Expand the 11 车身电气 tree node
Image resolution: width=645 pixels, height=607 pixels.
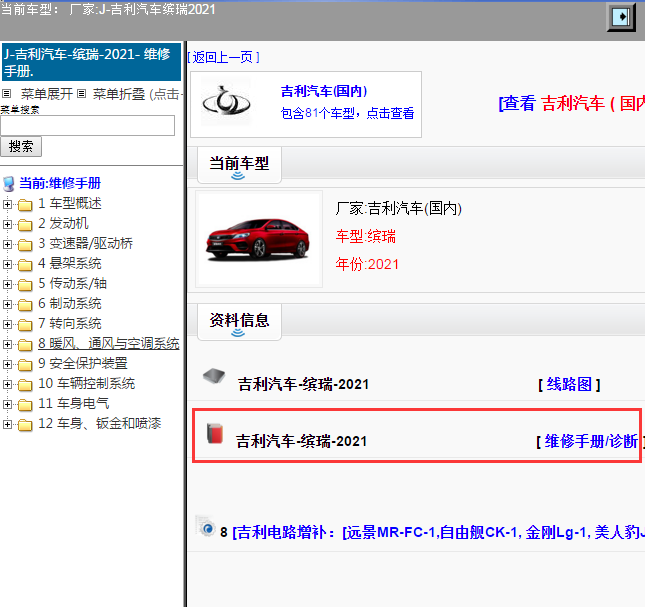tap(7, 405)
